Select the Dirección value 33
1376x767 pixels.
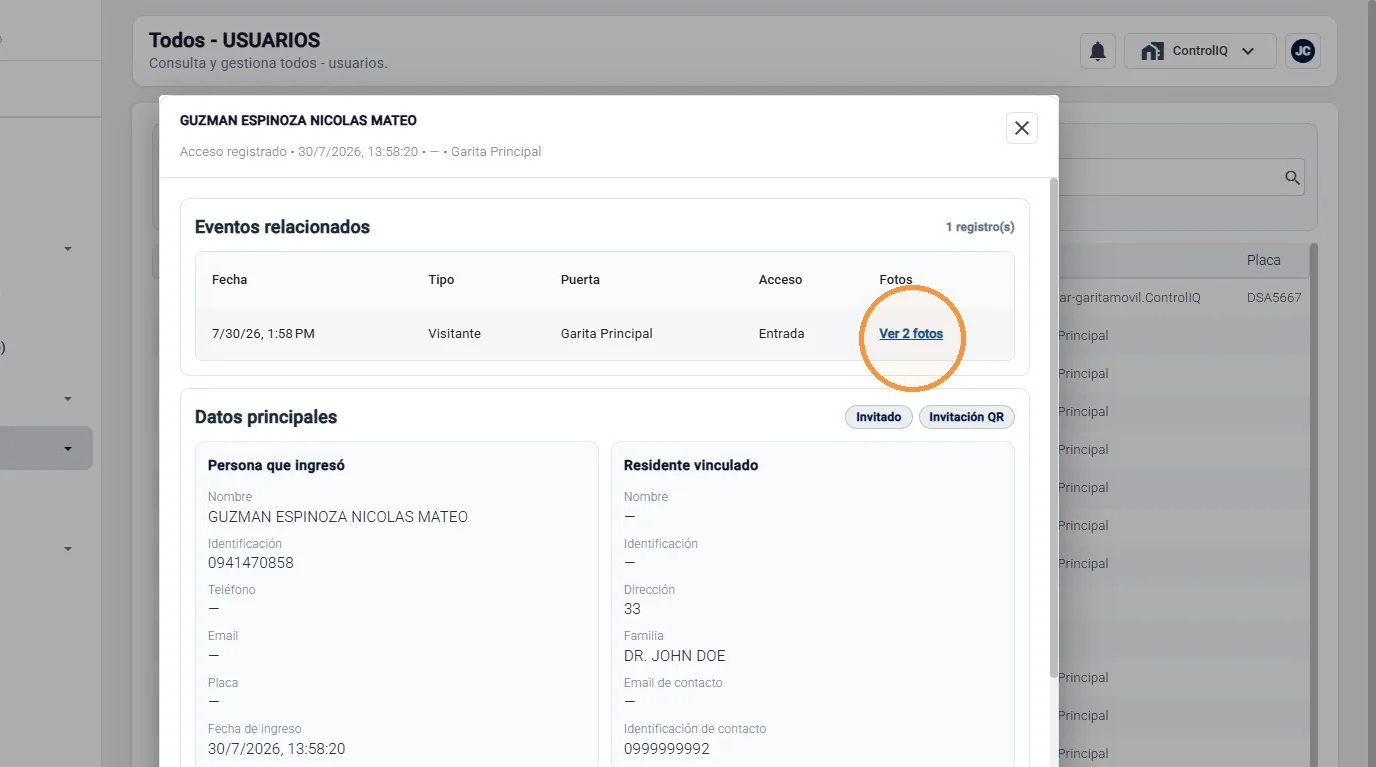coord(632,609)
